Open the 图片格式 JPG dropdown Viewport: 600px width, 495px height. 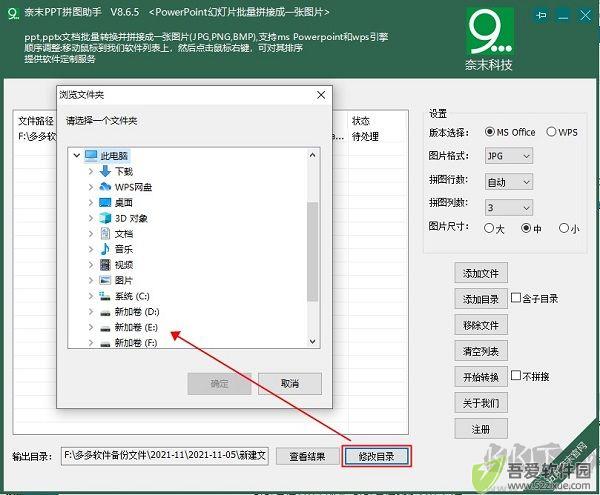[509, 156]
